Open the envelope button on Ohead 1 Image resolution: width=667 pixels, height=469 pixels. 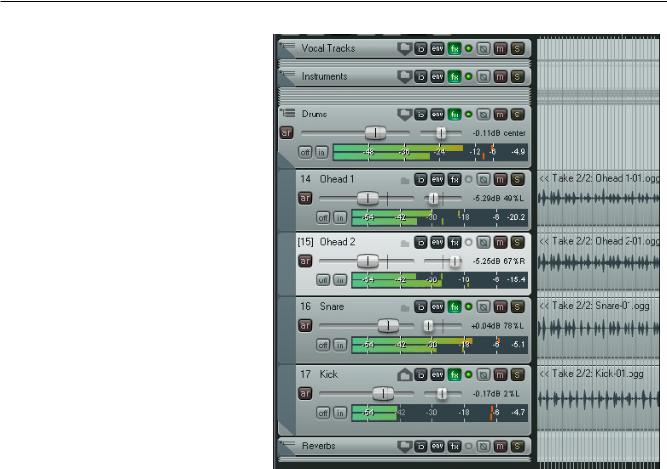(437, 179)
